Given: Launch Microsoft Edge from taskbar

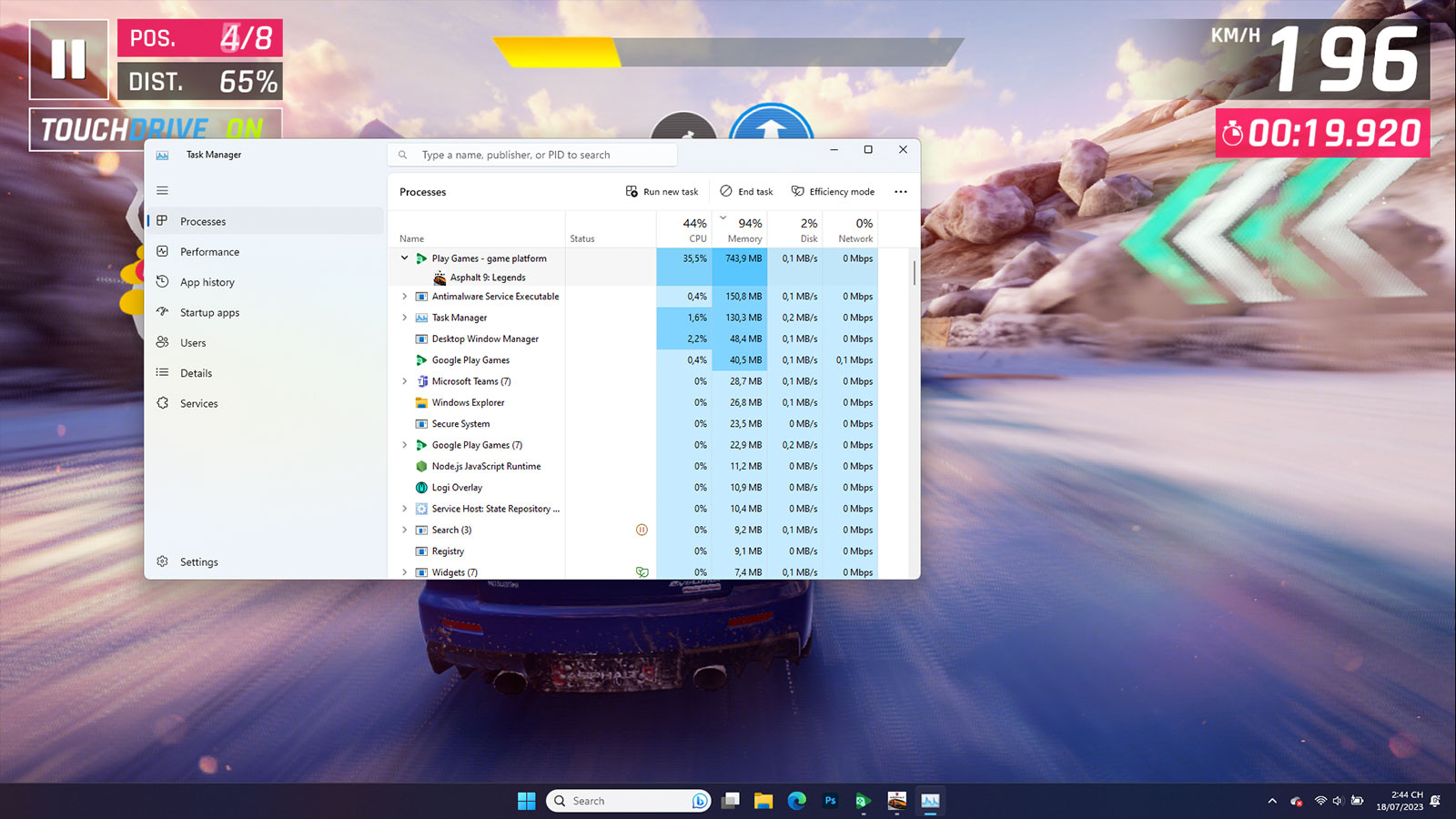Looking at the screenshot, I should coord(797,801).
